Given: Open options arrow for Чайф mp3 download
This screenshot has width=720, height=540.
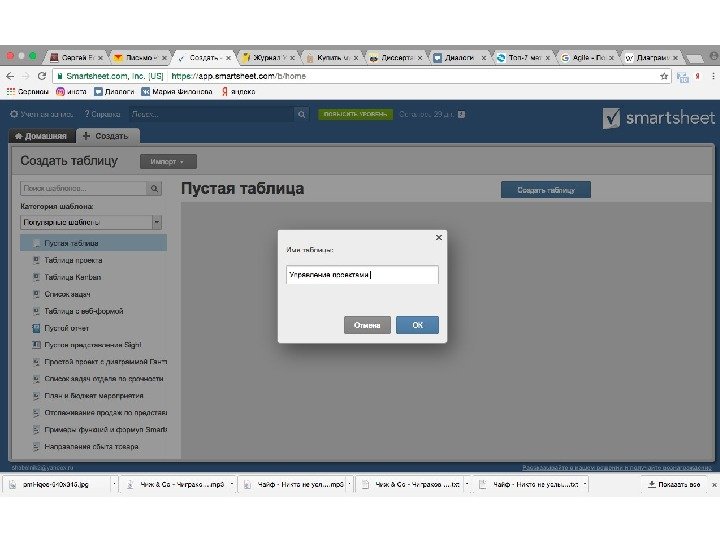Looking at the screenshot, I should coord(349,484).
